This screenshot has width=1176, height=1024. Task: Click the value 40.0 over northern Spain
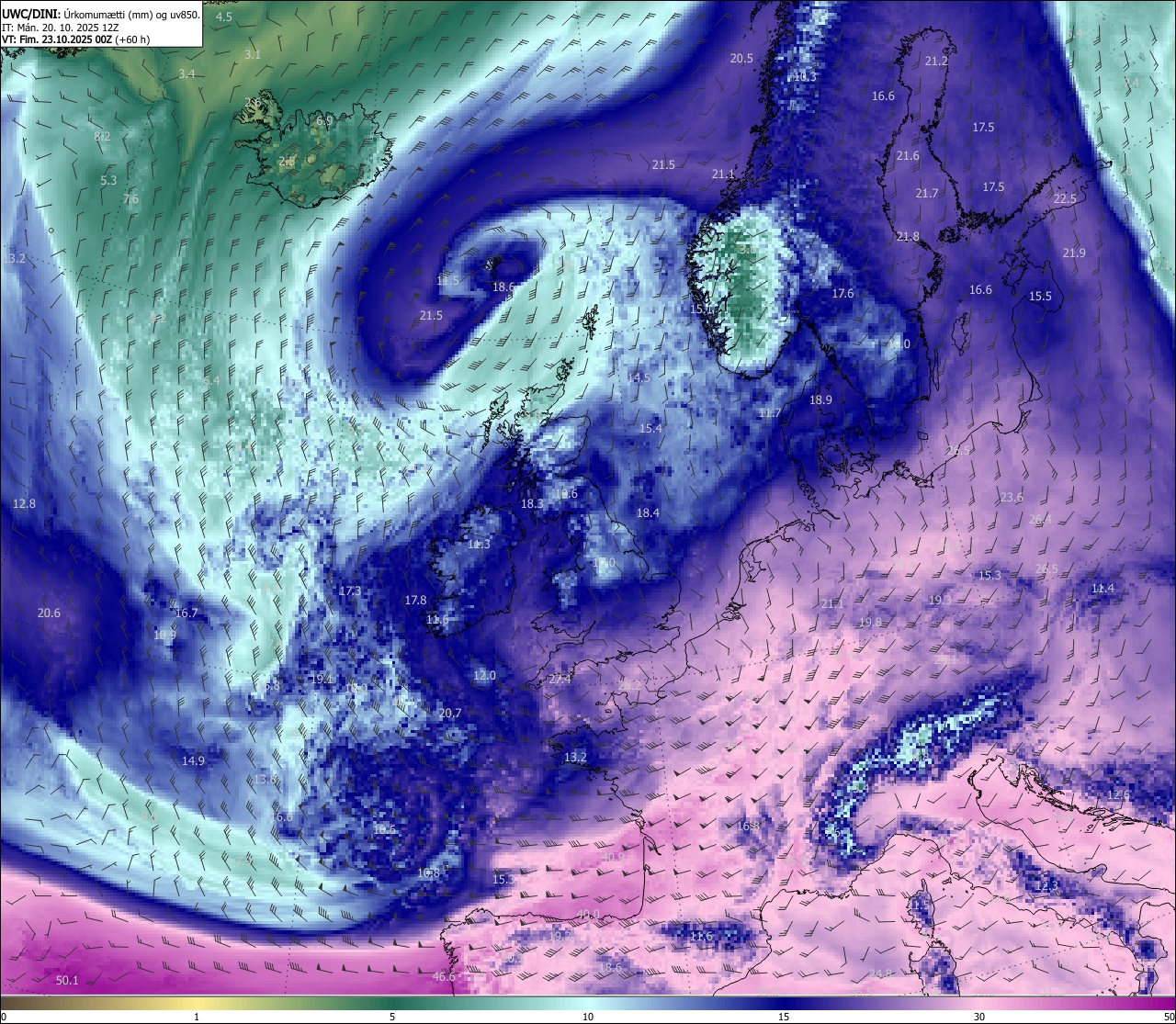coord(588,915)
